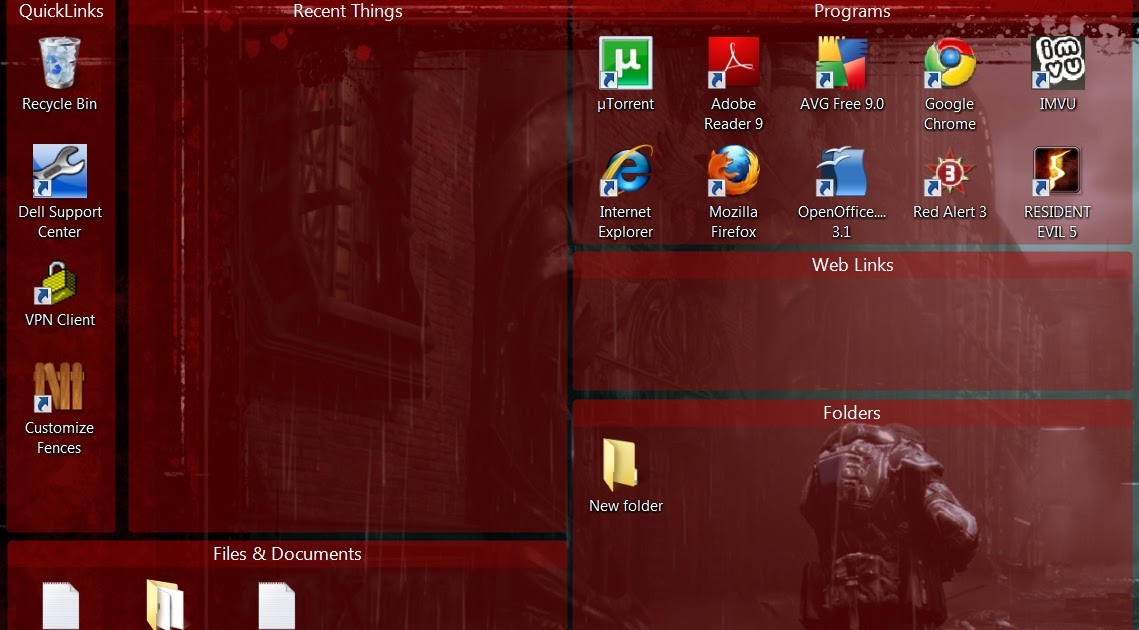The image size is (1139, 630).
Task: Launch Google Chrome shortcut
Action: point(949,62)
